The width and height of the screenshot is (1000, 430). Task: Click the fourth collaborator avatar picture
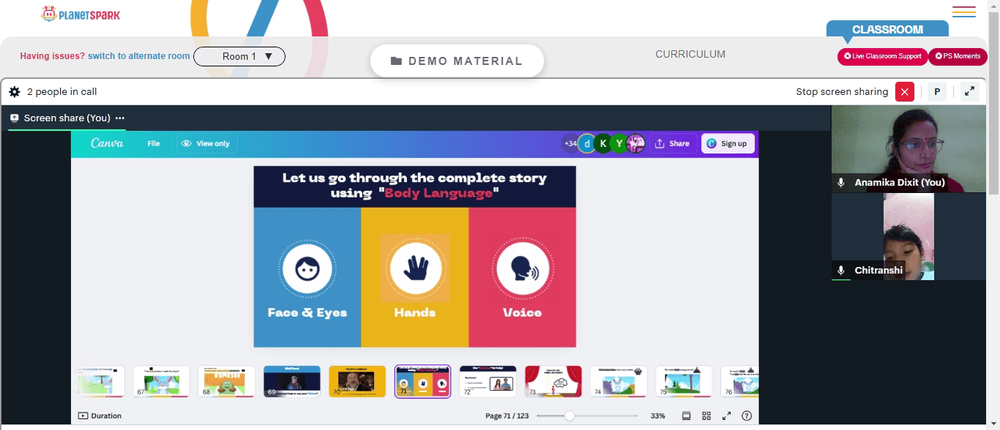[x=636, y=144]
